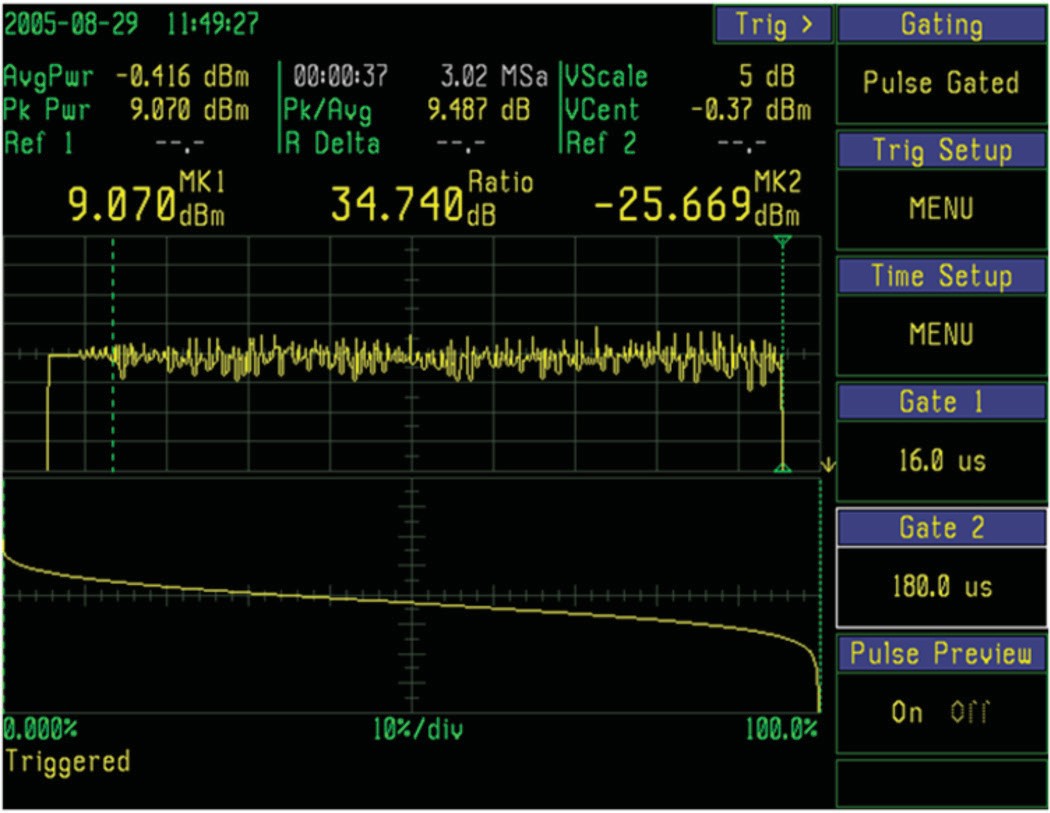This screenshot has height=813, width=1050.
Task: Click the 10%/div axis label
Action: click(x=418, y=729)
